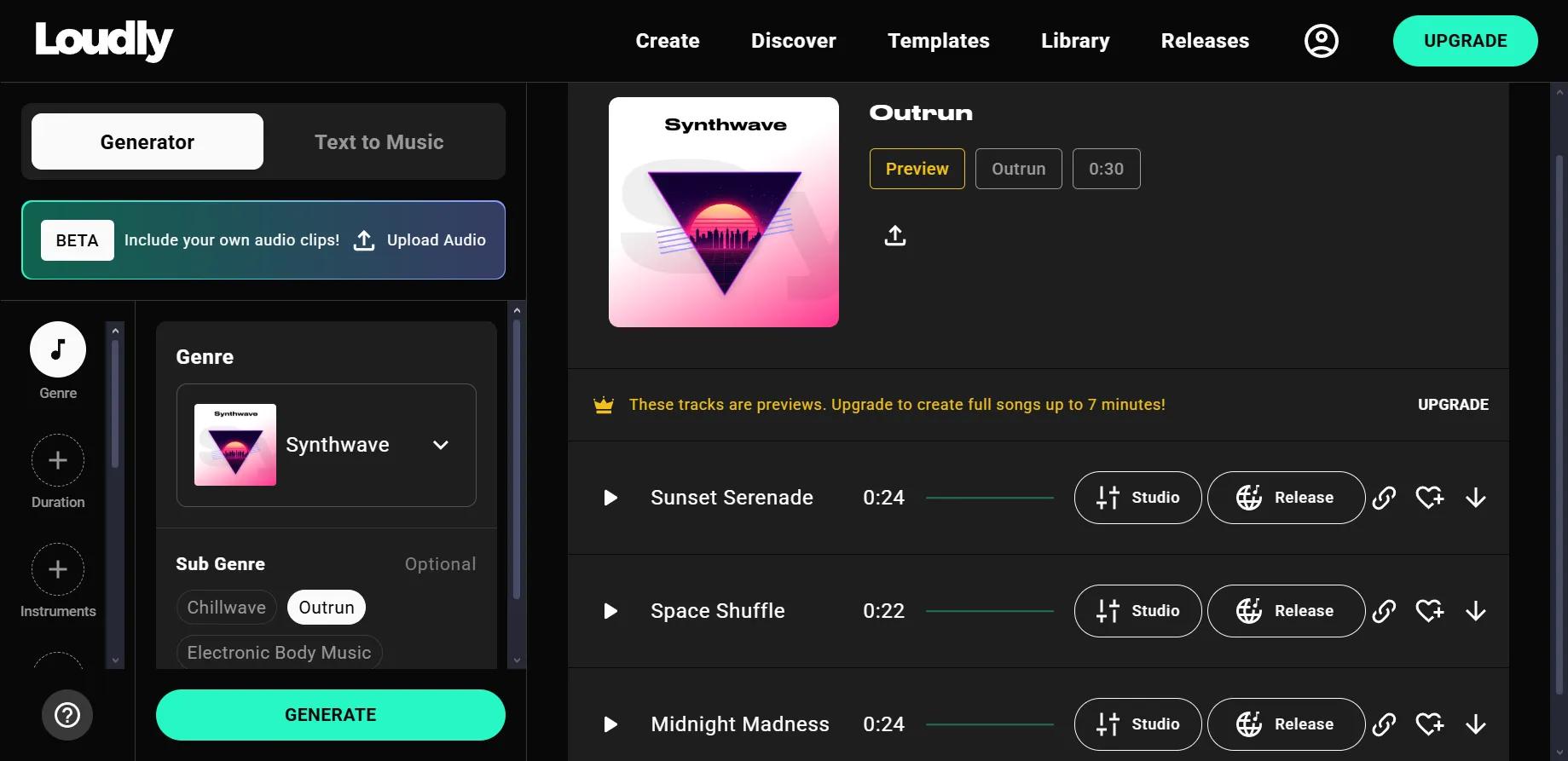Add Duration with the plus icon
The image size is (1568, 761).
click(x=58, y=460)
